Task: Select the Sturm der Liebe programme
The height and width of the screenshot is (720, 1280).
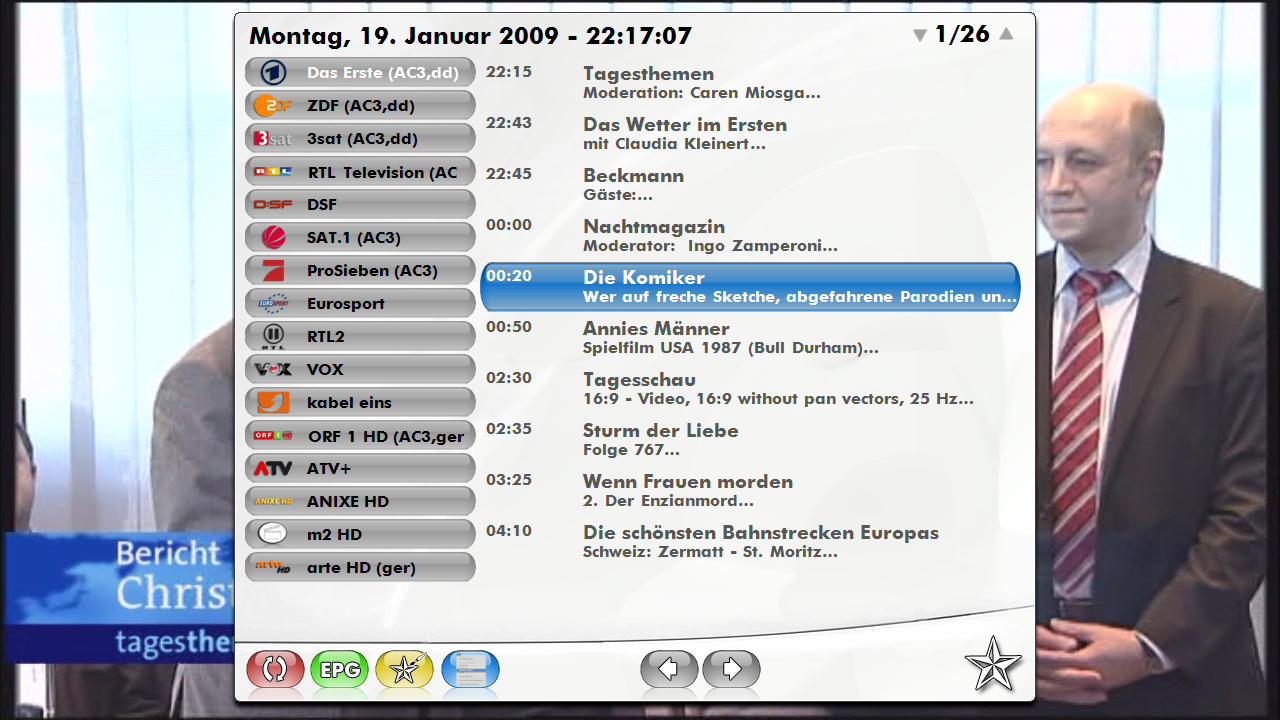Action: [750, 440]
